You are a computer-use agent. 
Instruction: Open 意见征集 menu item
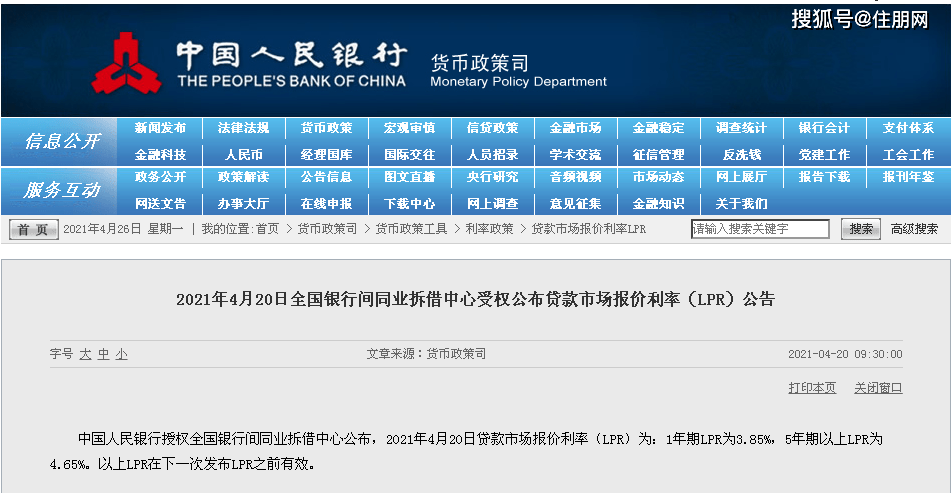pyautogui.click(x=576, y=203)
